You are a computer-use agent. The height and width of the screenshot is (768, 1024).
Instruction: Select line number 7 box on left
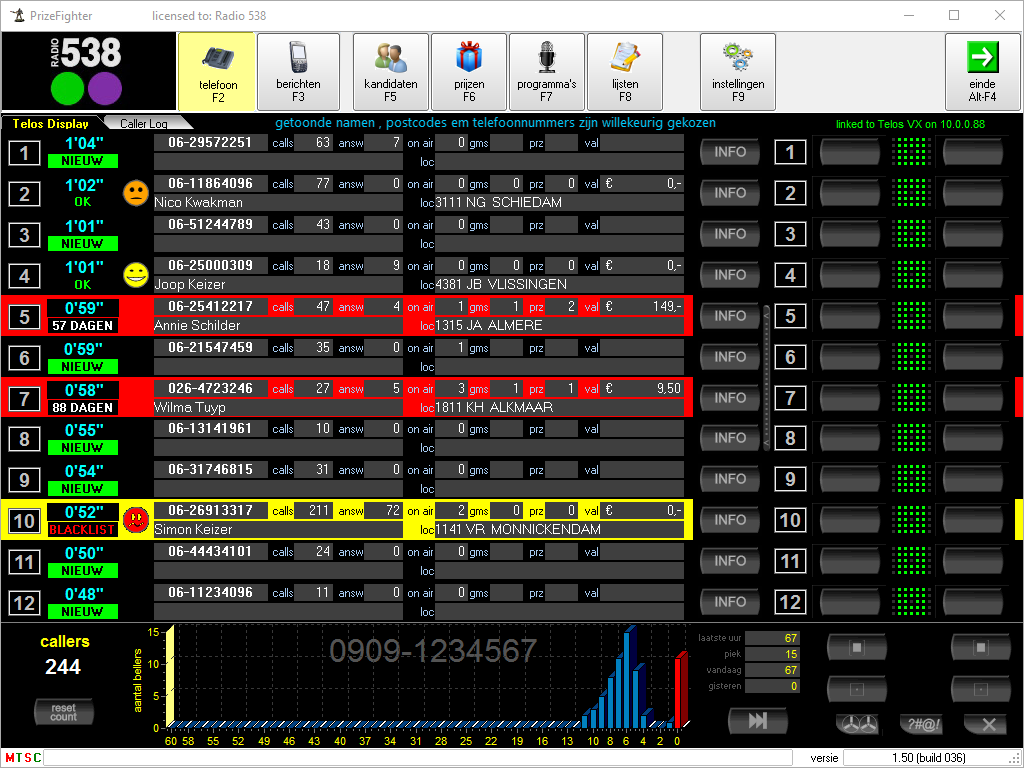coord(25,398)
